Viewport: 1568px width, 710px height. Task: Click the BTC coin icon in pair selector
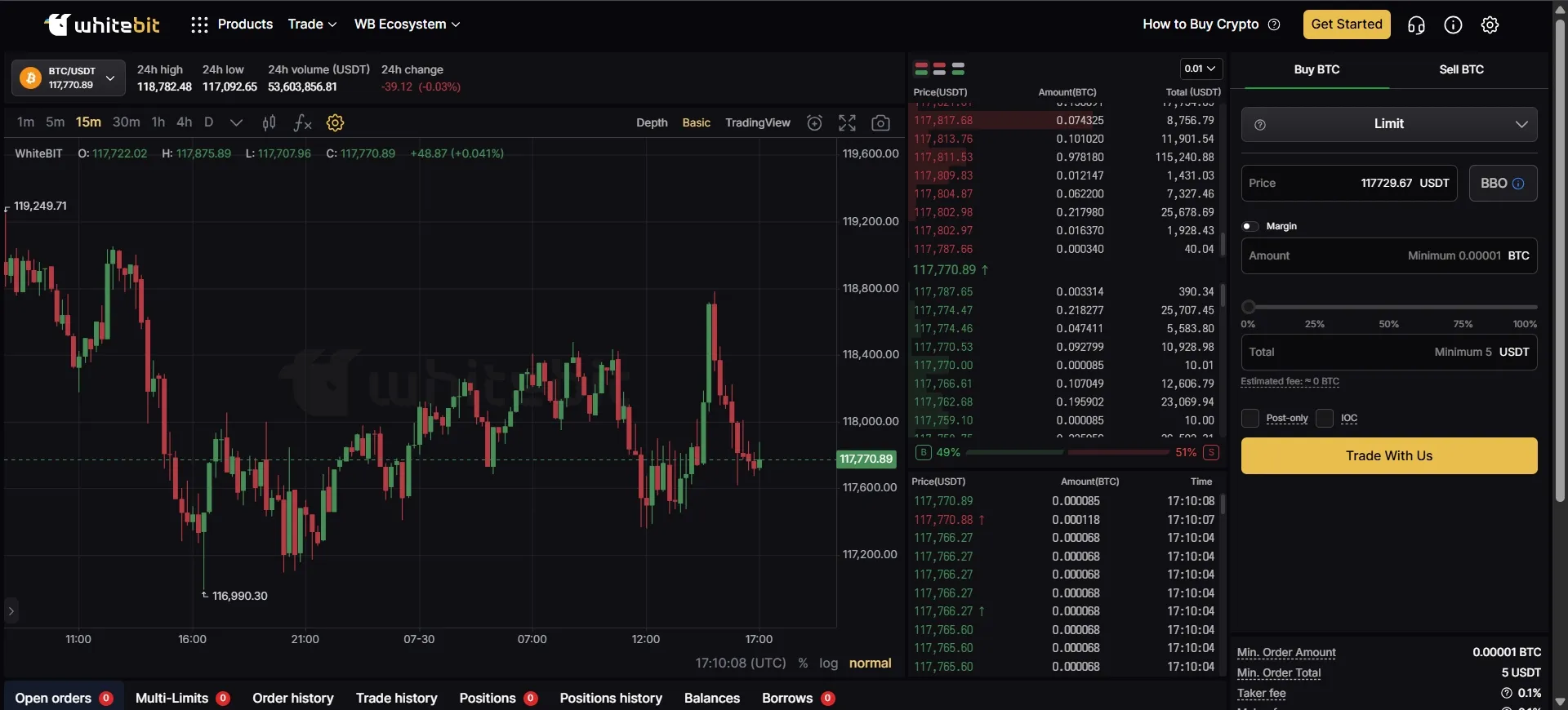pyautogui.click(x=30, y=78)
